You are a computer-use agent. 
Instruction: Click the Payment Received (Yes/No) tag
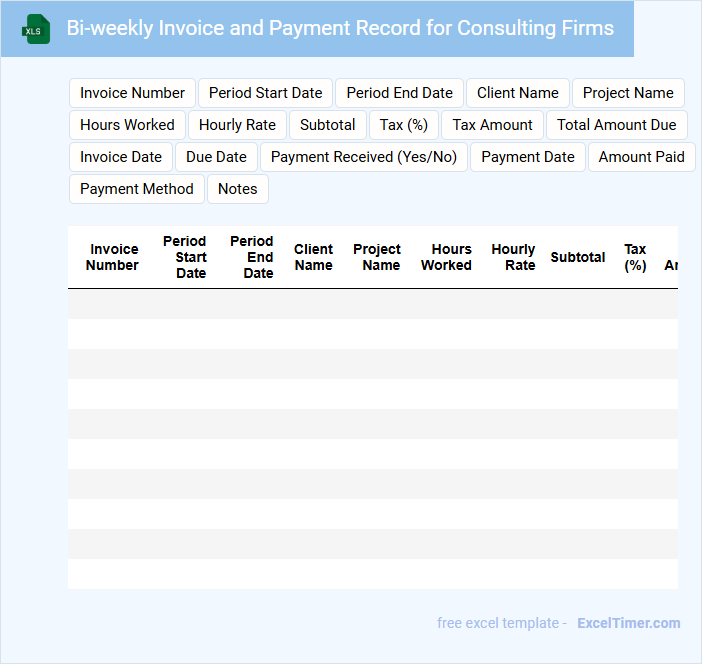pos(363,157)
